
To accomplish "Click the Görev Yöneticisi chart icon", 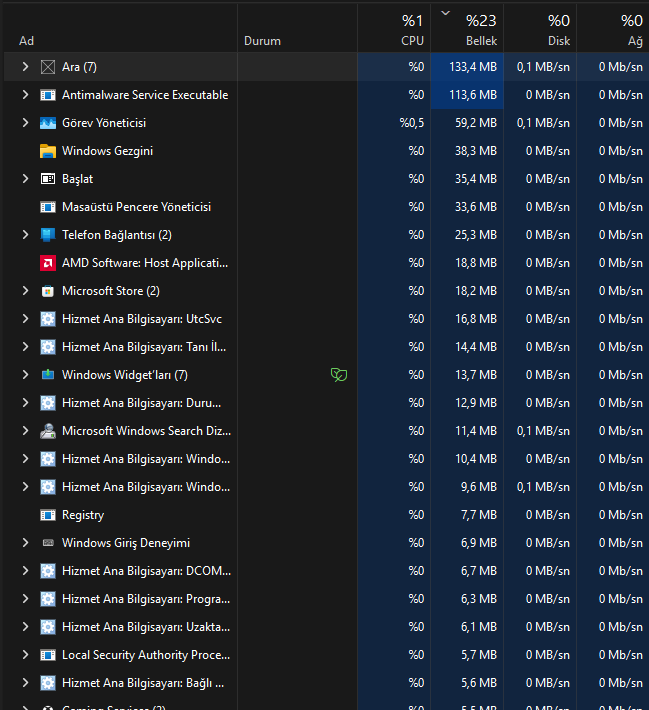I will 48,123.
